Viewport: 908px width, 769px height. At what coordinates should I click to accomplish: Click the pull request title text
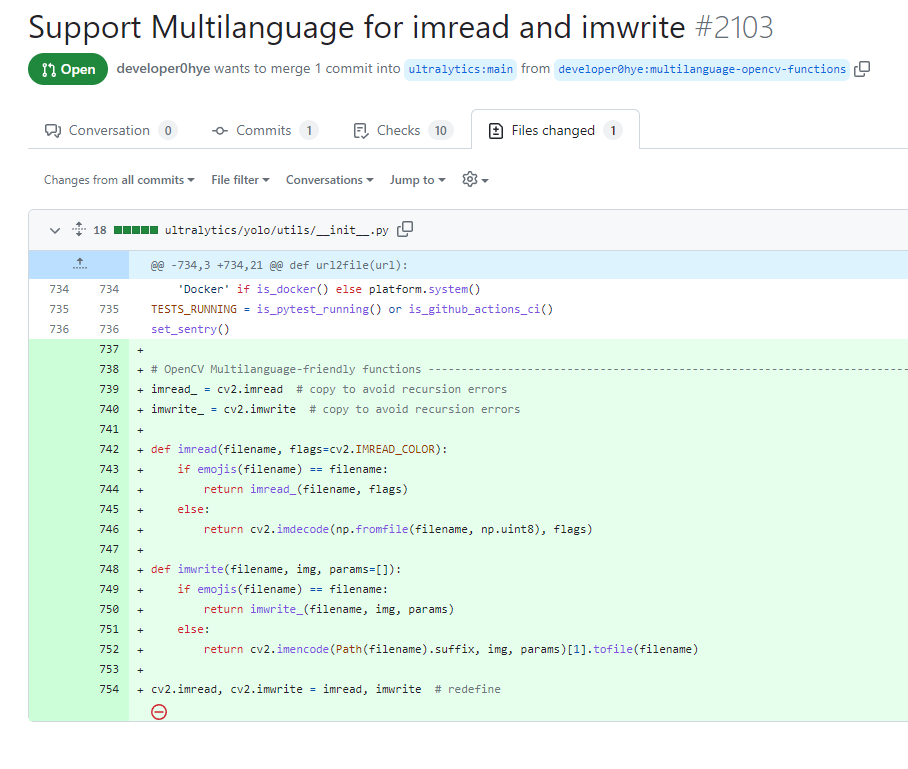pyautogui.click(x=357, y=27)
